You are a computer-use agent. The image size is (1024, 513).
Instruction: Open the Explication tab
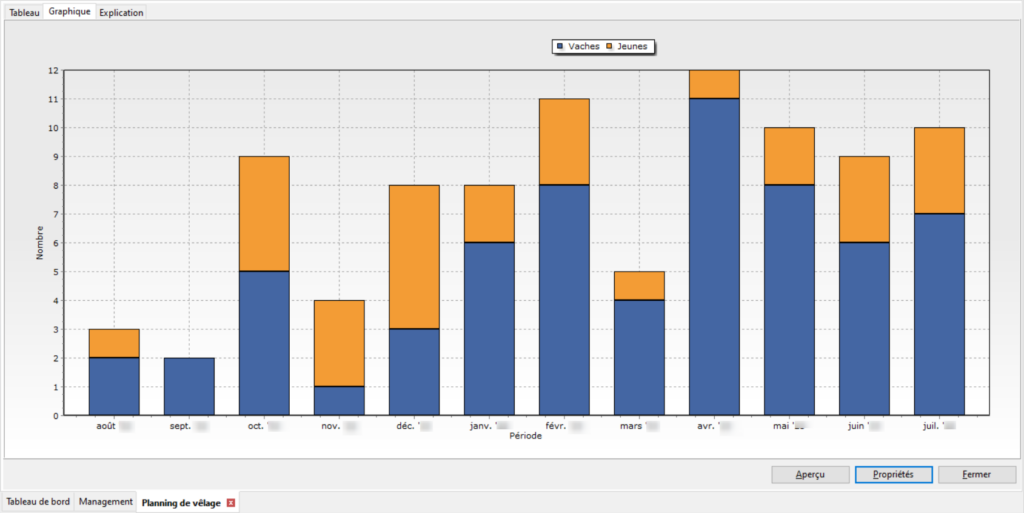121,12
